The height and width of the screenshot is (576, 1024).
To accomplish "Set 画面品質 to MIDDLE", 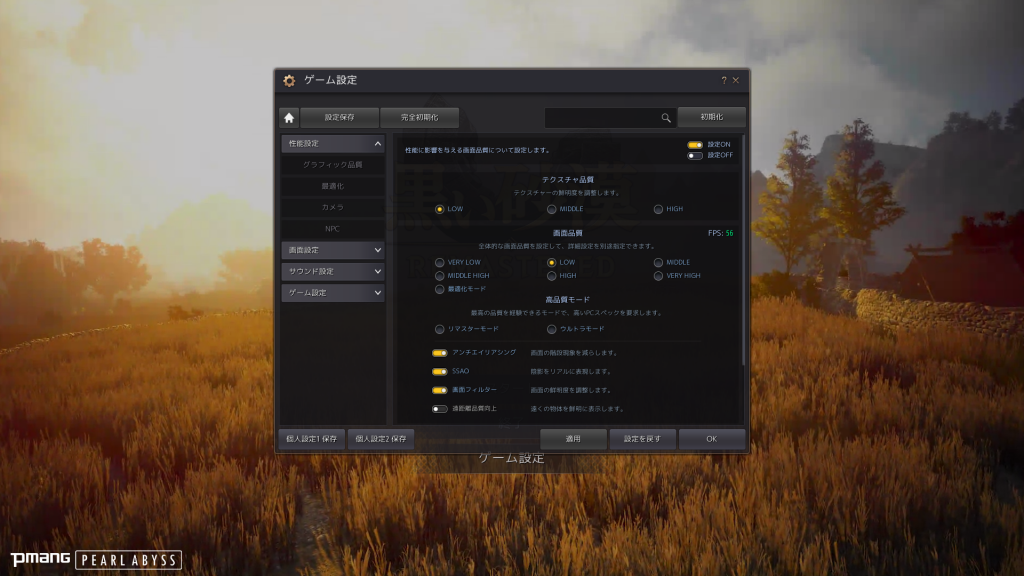I will pos(658,263).
